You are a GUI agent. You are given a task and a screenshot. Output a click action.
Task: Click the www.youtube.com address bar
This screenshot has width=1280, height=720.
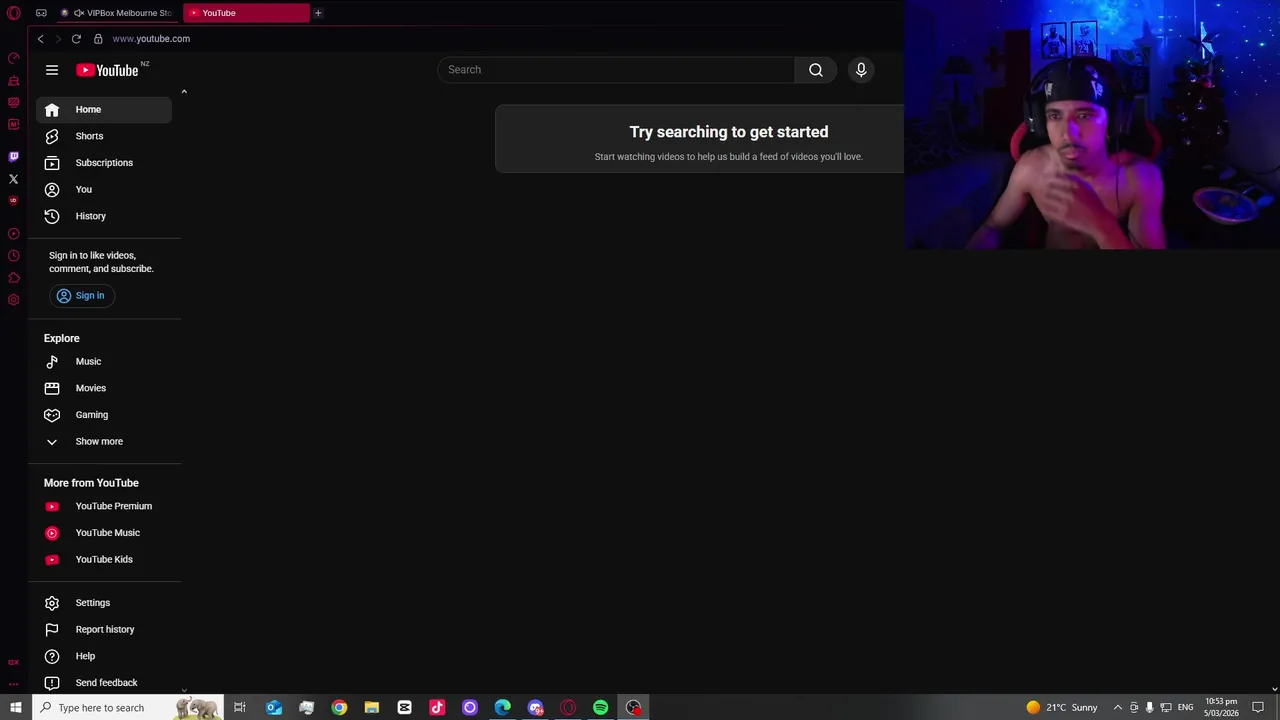(150, 39)
